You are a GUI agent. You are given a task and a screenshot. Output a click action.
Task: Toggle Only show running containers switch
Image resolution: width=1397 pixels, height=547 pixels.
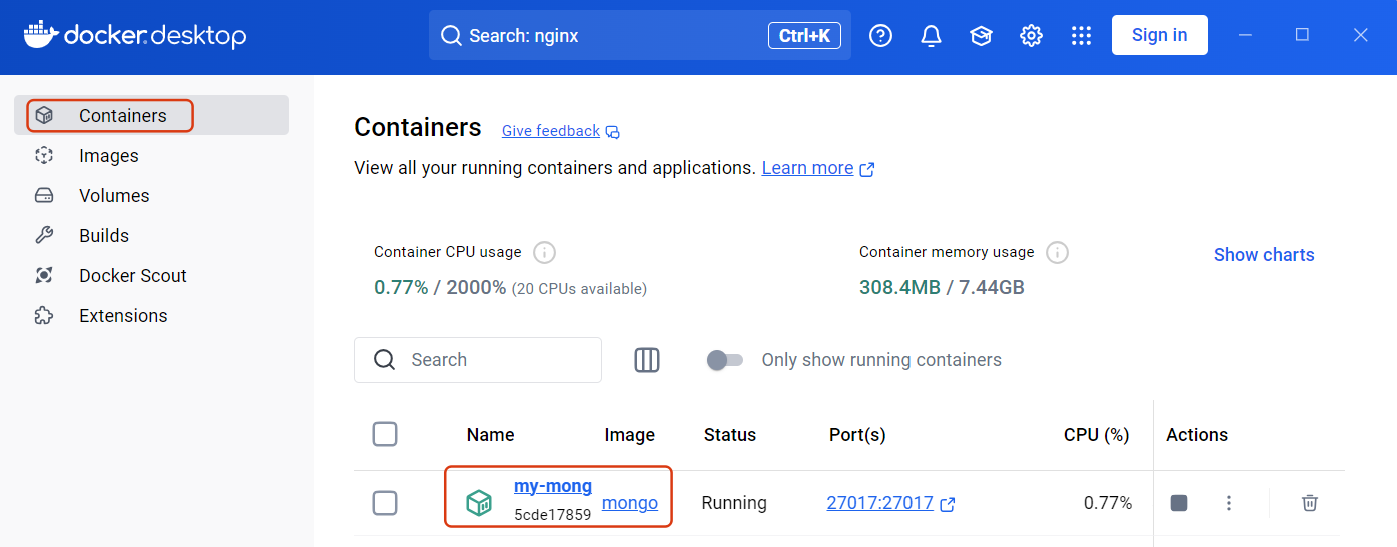[x=725, y=360]
